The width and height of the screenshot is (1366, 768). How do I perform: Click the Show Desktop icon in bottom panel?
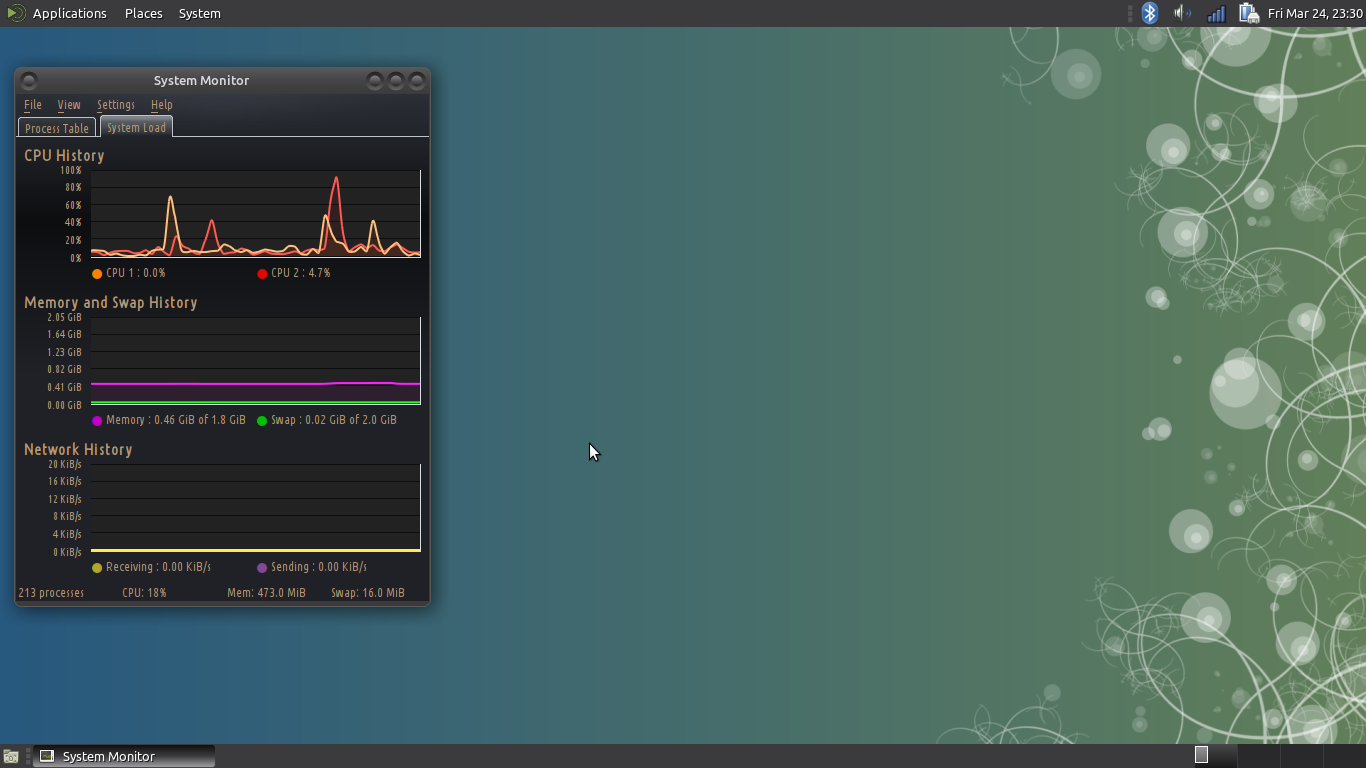[11, 756]
